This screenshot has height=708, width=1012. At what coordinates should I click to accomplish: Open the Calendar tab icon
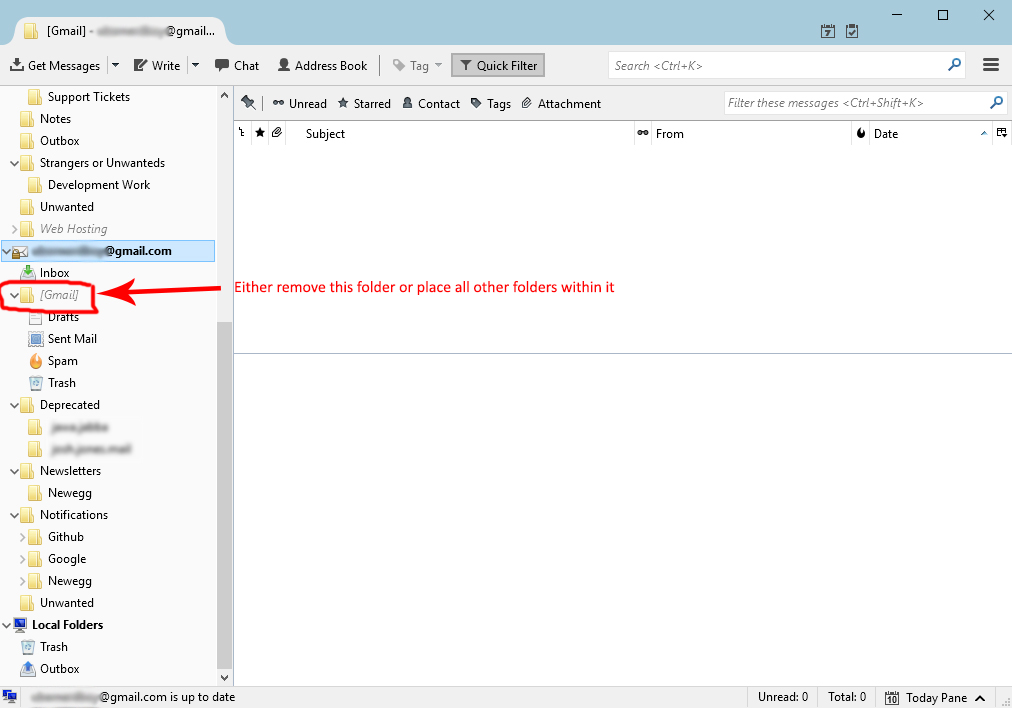click(x=827, y=31)
